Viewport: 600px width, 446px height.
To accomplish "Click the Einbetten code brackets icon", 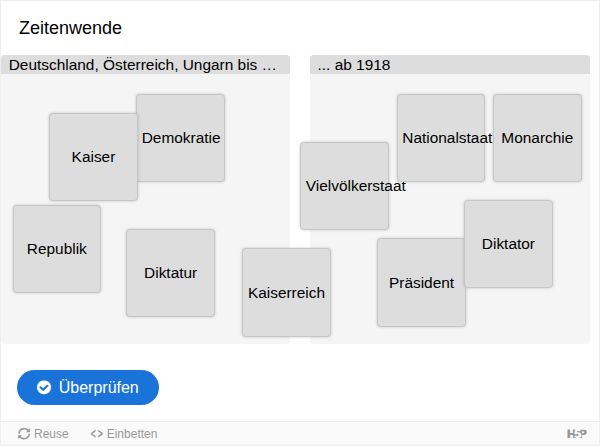I will pyautogui.click(x=96, y=434).
